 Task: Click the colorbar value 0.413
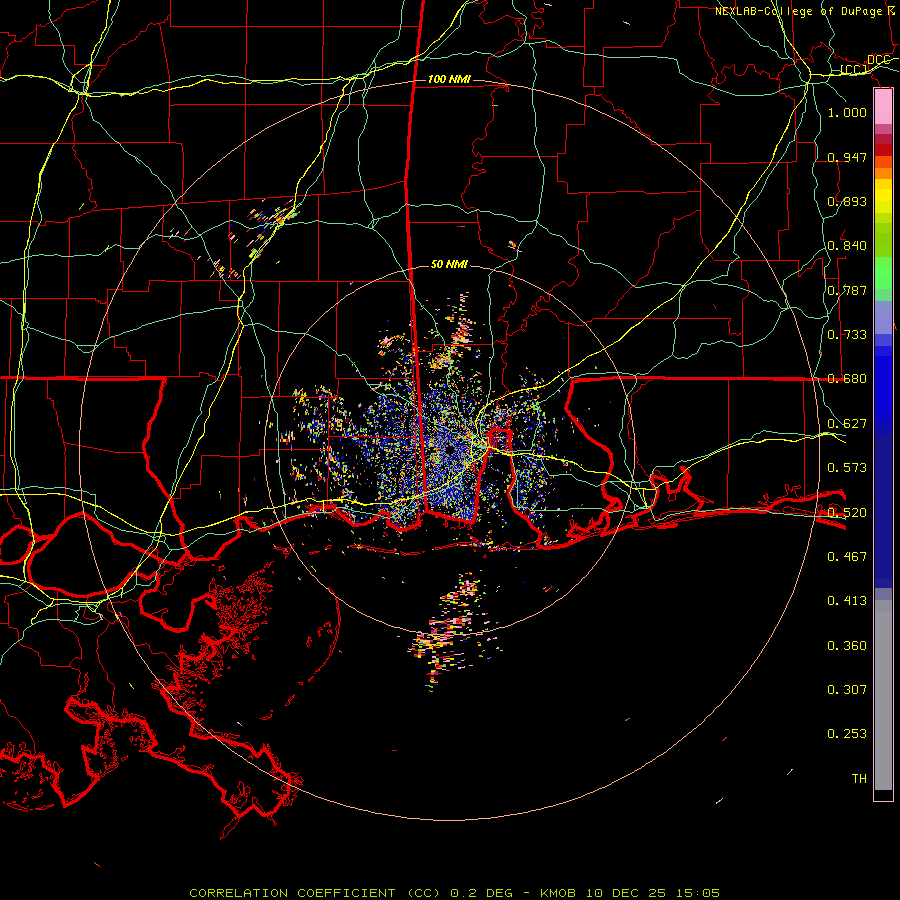847,601
